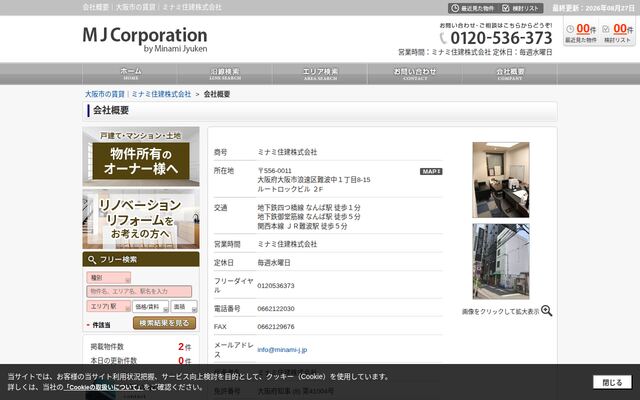Click the MAP button beside the address
640x400 pixels.
[431, 171]
